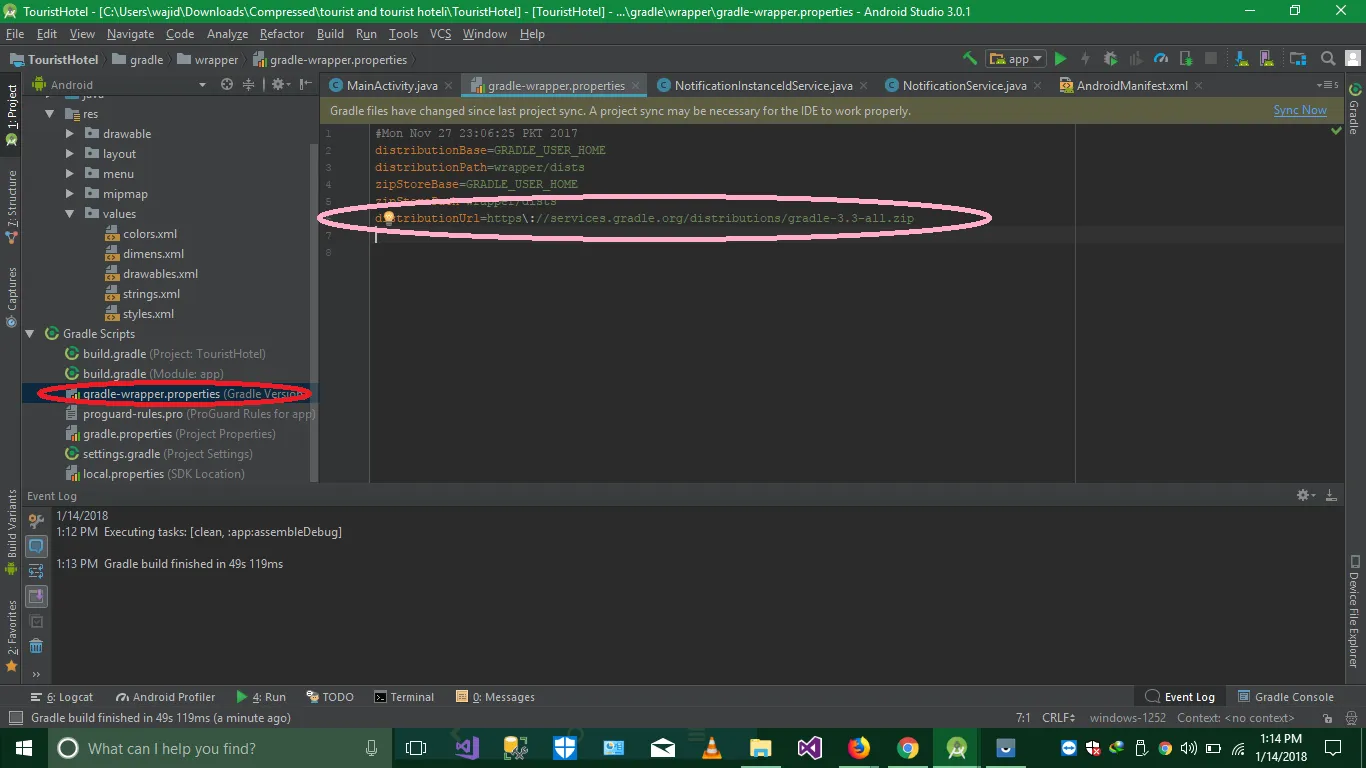The height and width of the screenshot is (768, 1366).
Task: Click the Sync Now link
Action: (1300, 110)
